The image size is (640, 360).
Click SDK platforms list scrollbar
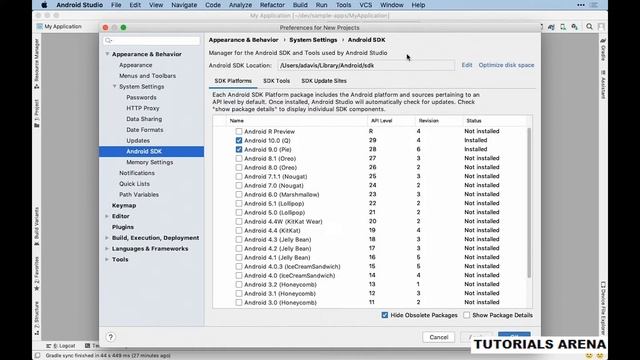pos(529,203)
